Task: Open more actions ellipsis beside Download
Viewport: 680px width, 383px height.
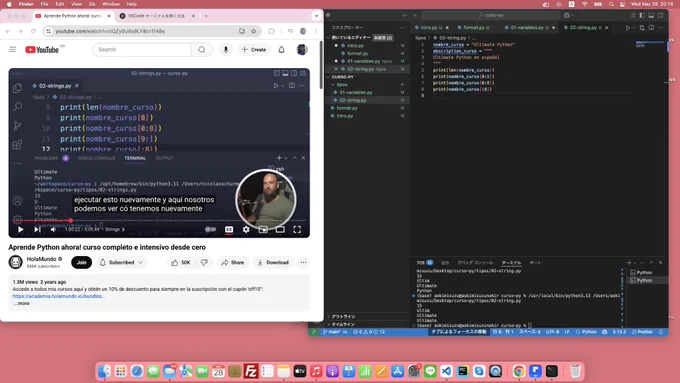Action: click(x=304, y=262)
